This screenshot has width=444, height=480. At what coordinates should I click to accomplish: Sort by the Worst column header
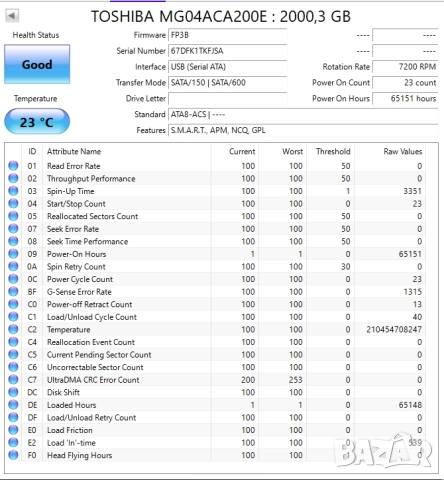[x=283, y=151]
